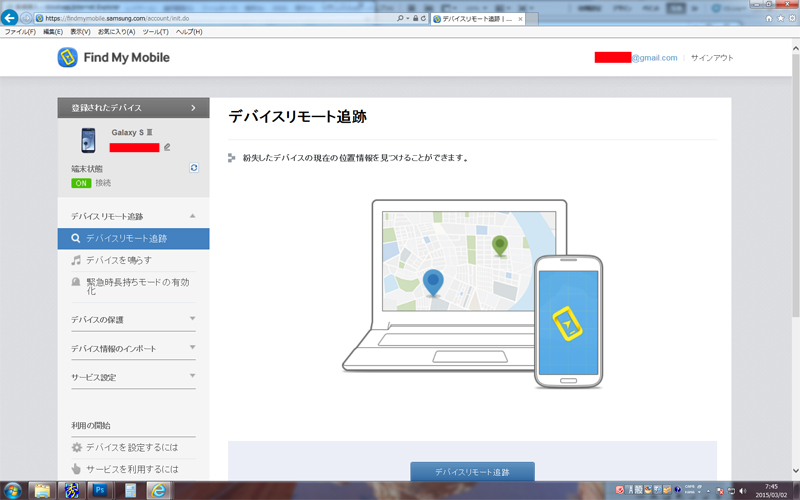The height and width of the screenshot is (500, 800).
Task: Click the red IME tray icon
Action: click(x=619, y=490)
